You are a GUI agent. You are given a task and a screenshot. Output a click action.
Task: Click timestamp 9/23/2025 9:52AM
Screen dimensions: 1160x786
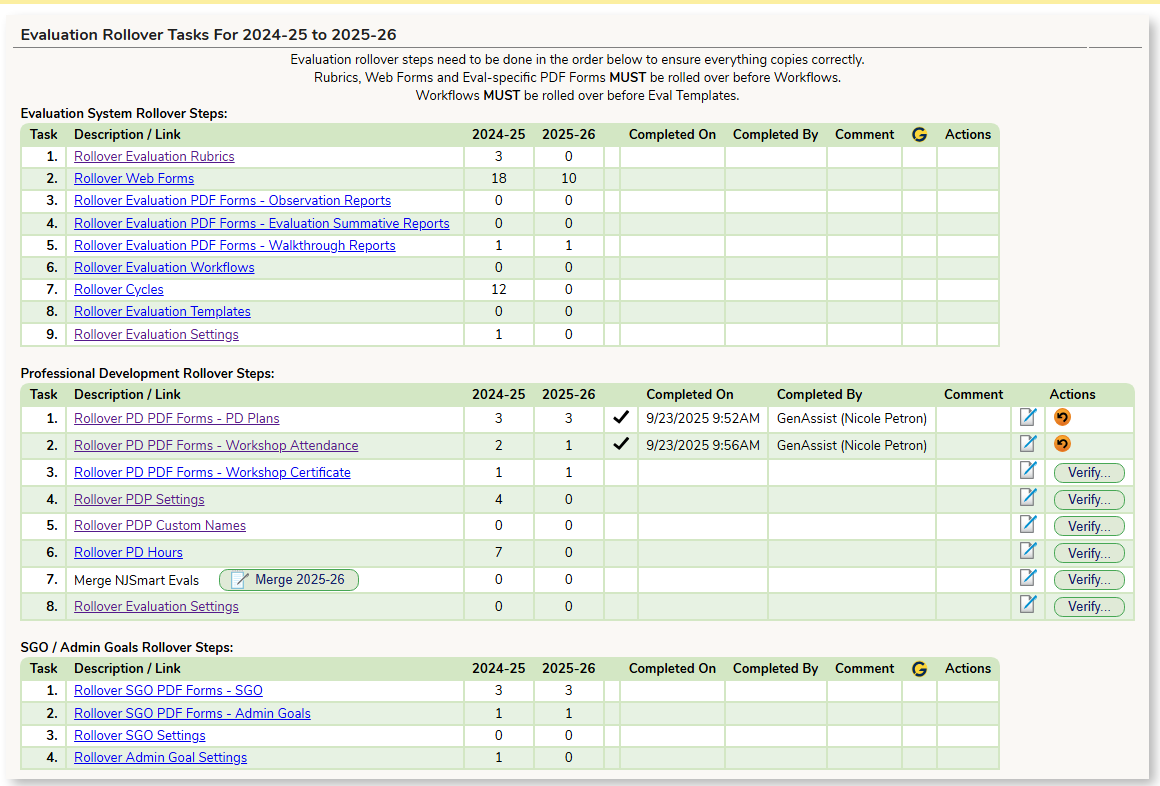(703, 418)
